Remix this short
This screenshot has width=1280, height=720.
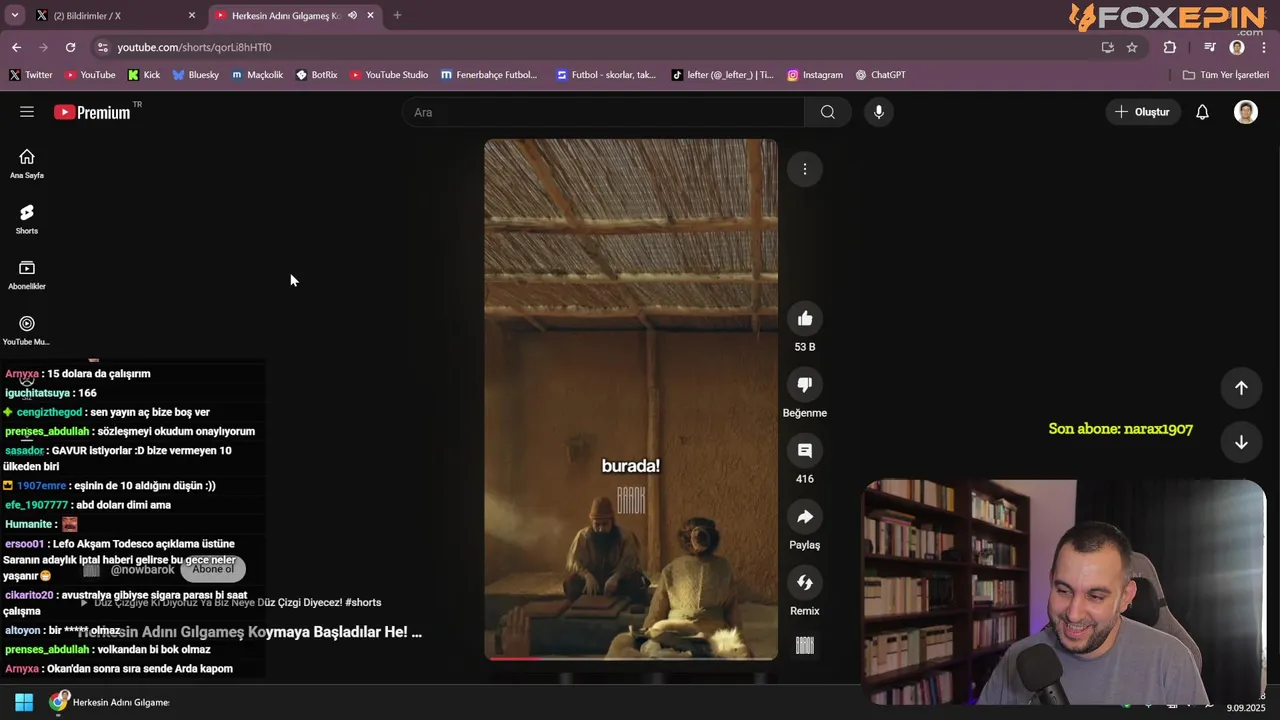click(x=805, y=583)
